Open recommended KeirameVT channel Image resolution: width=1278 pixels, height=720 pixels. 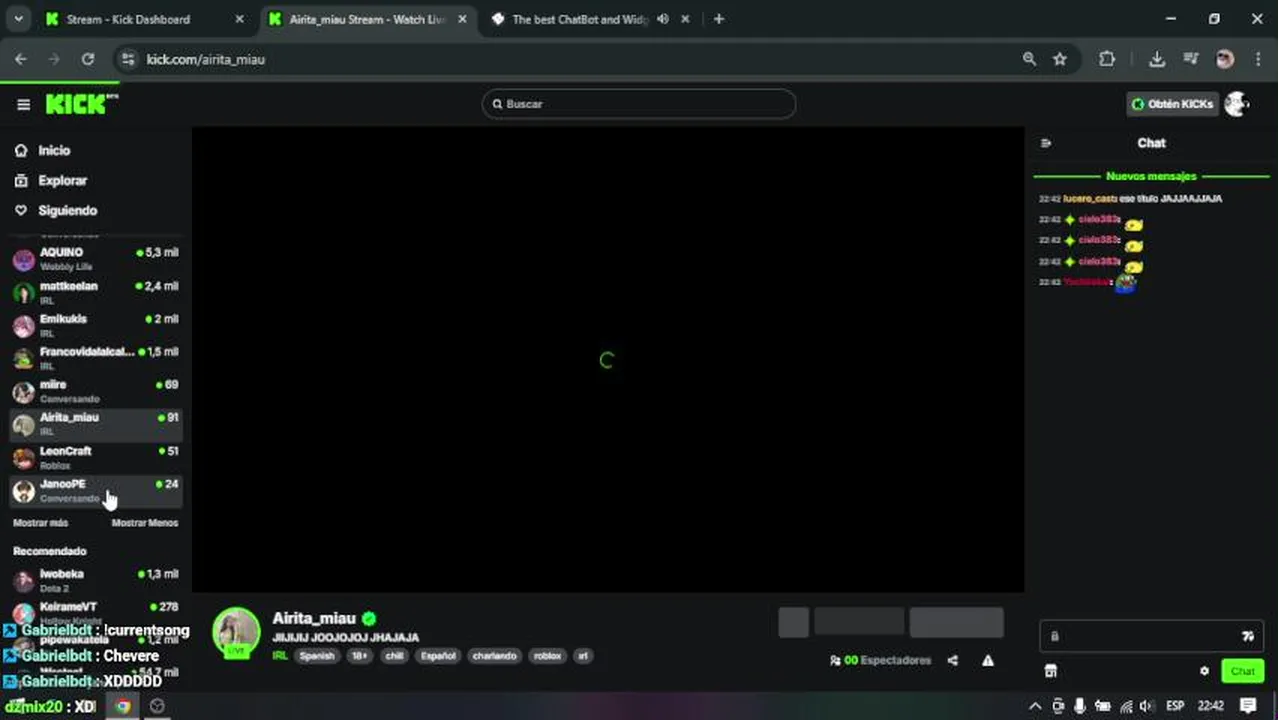tap(95, 612)
